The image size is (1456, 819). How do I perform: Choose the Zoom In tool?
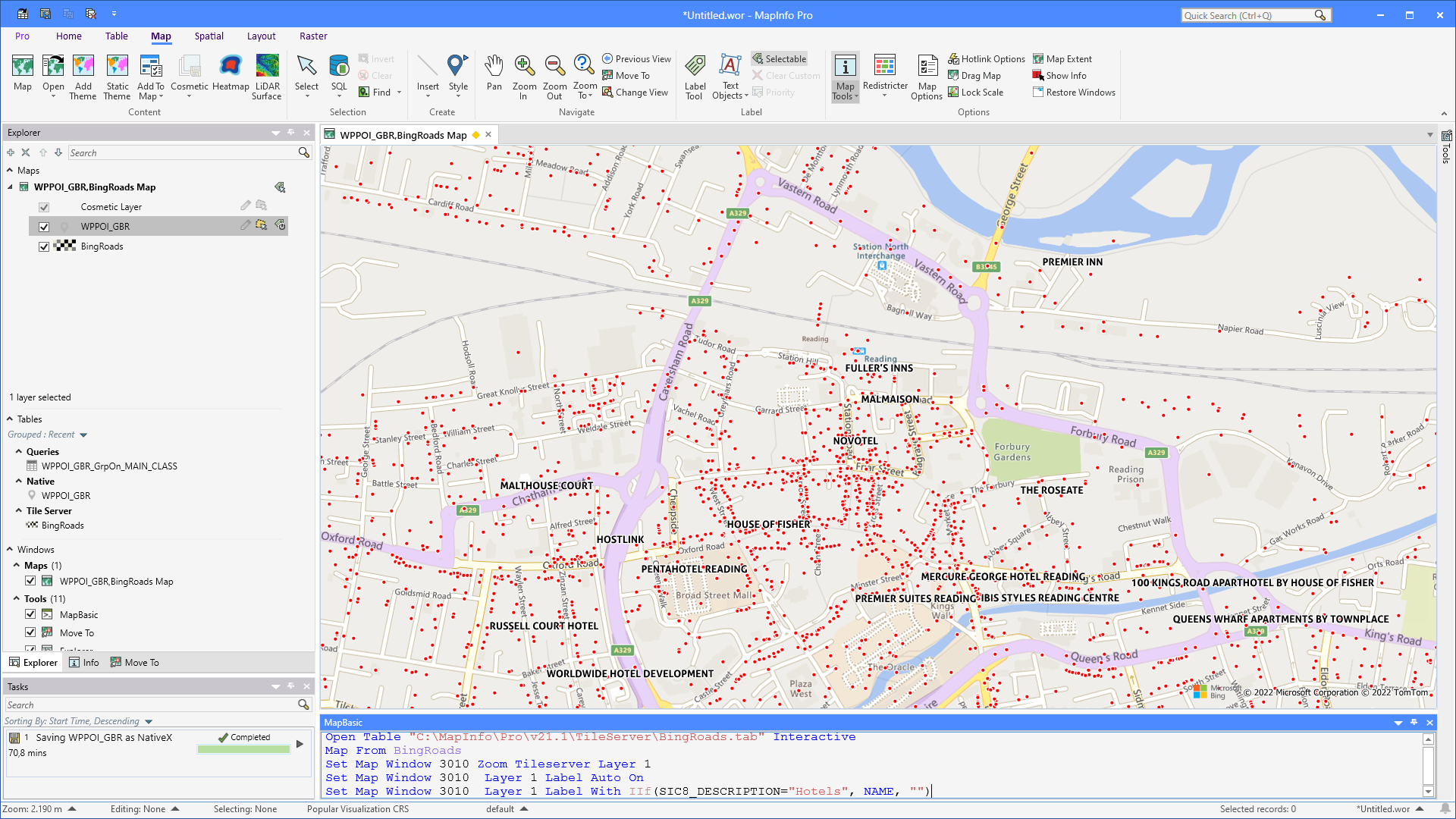524,77
